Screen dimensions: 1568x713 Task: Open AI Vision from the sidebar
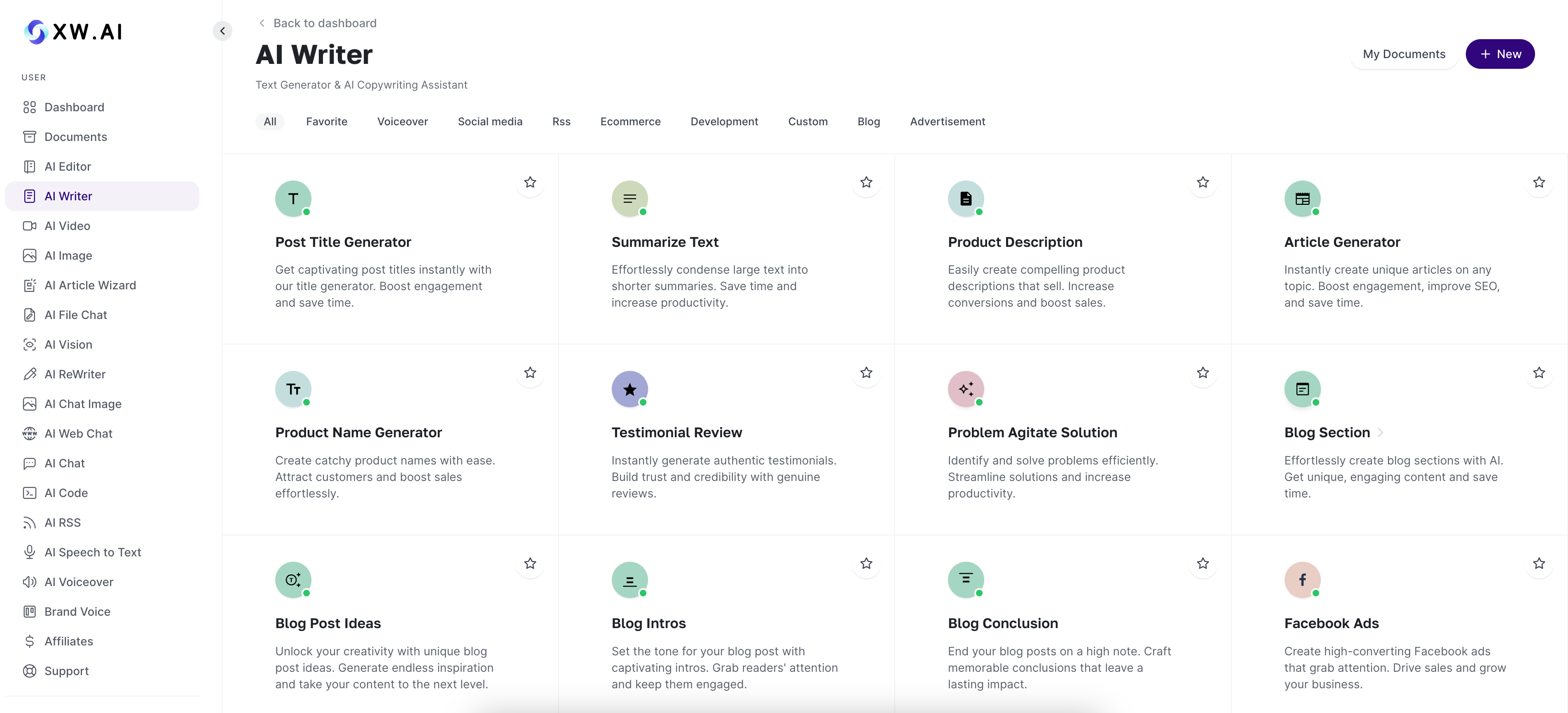coord(68,345)
